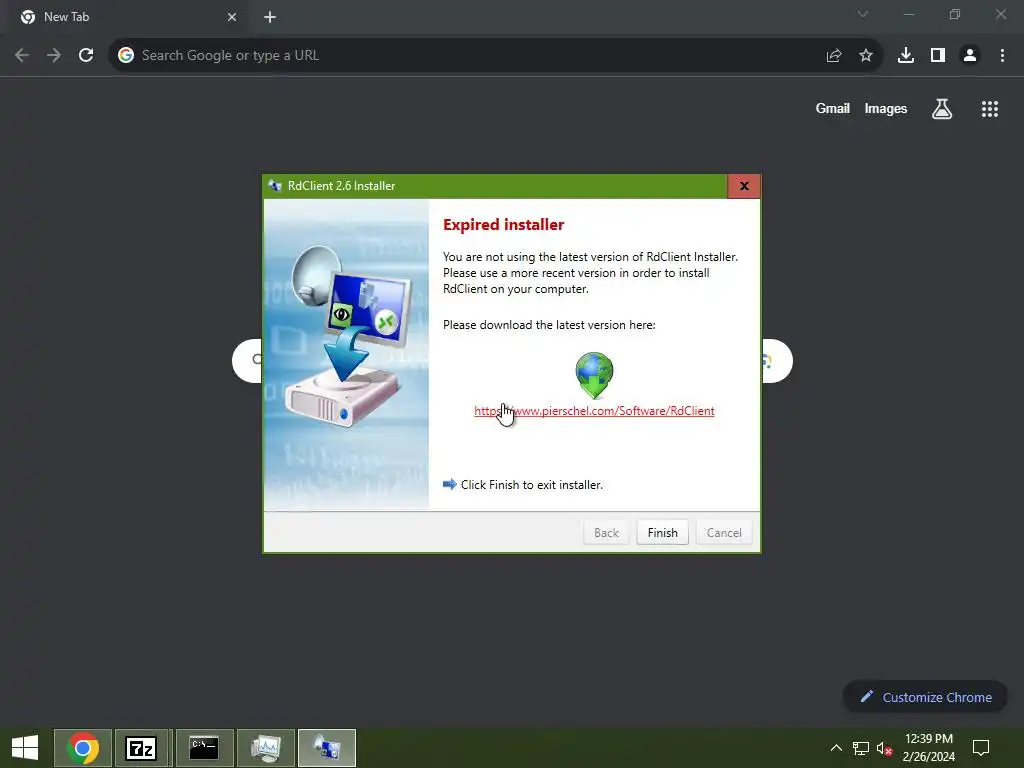Open Gmail link on new tab page
Screen dimensions: 1024x768
[x=833, y=108]
